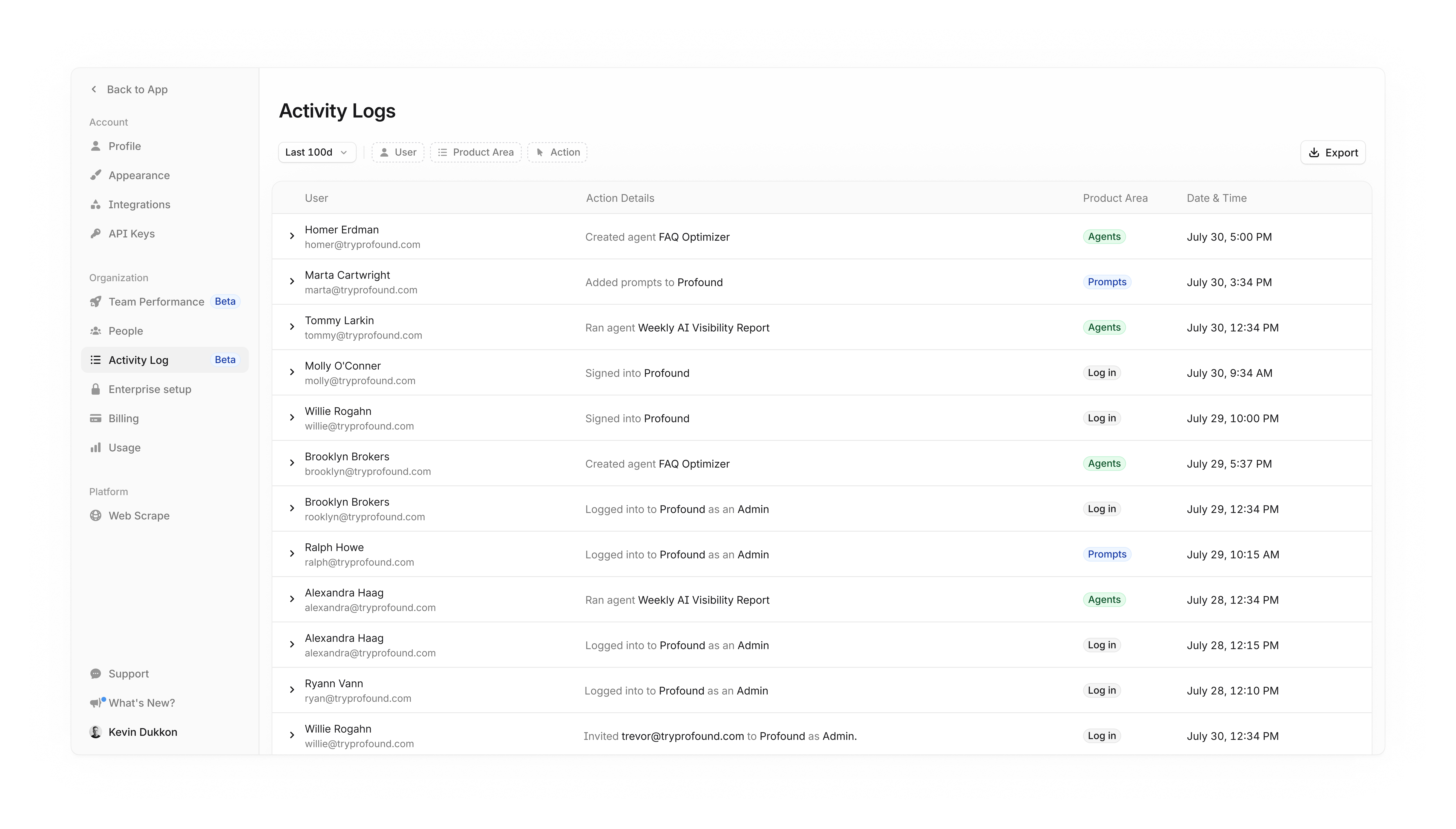
Task: Expand Marta Cartwright's log row
Action: click(292, 281)
